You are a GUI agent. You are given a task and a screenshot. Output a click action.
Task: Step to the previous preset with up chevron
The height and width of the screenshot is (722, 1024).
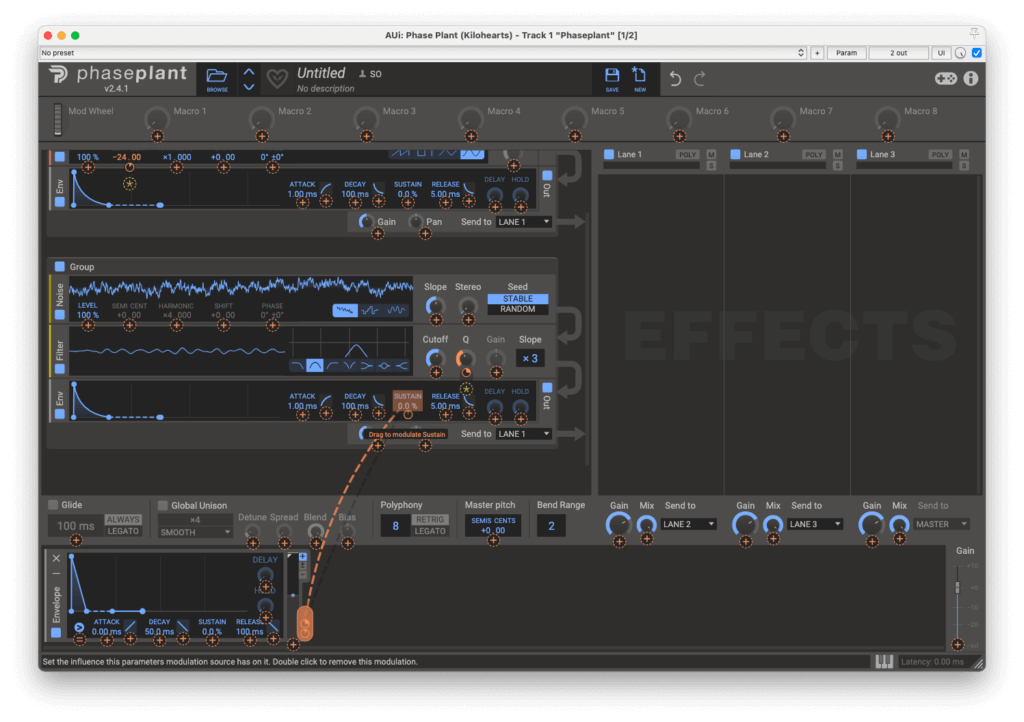point(249,72)
